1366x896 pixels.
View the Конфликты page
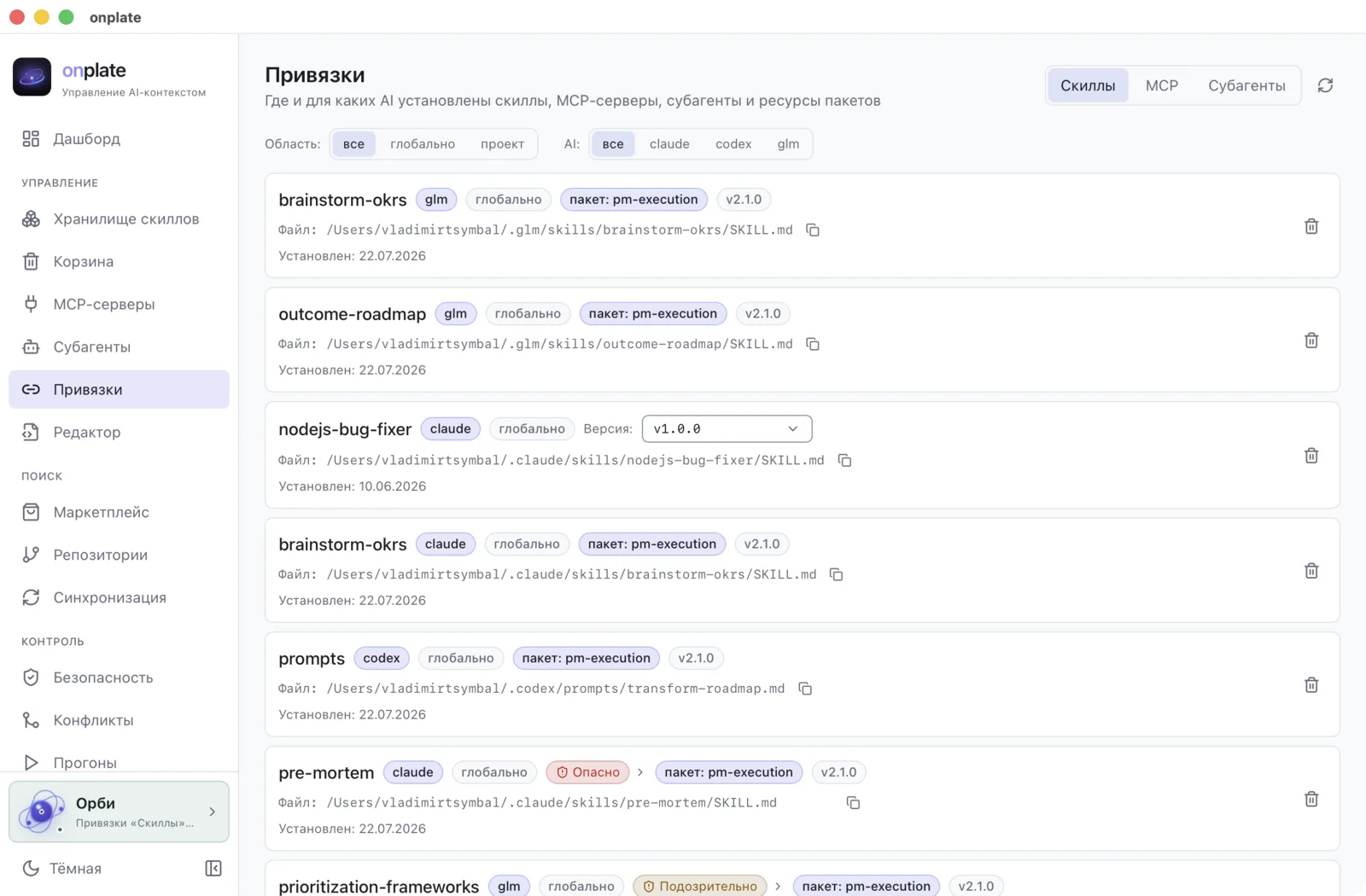pos(119,721)
